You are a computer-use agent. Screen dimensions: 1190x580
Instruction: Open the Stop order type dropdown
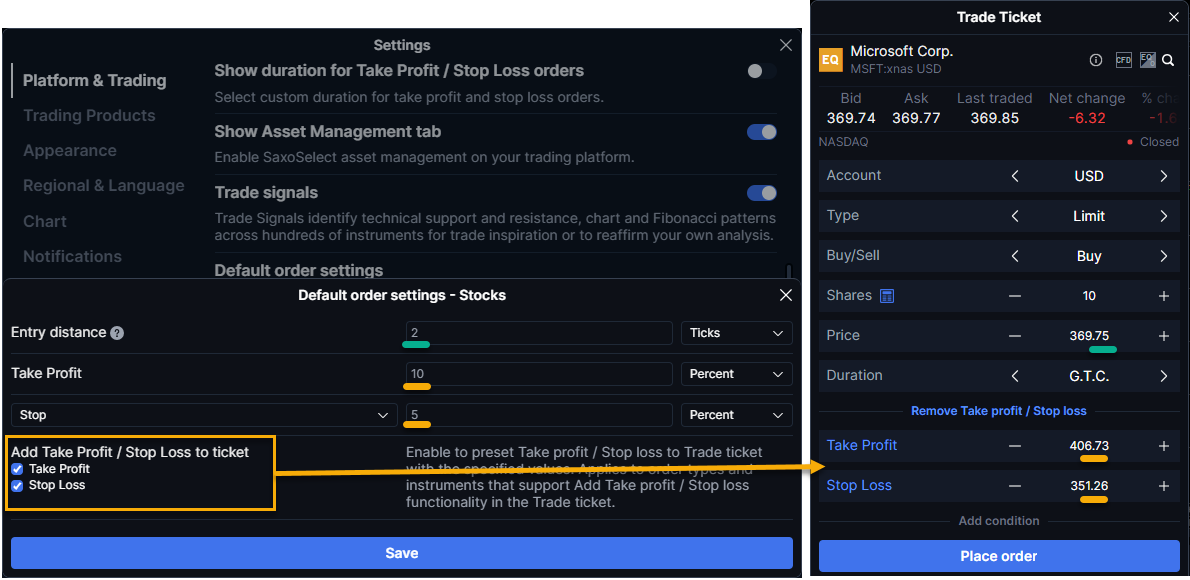click(x=204, y=414)
